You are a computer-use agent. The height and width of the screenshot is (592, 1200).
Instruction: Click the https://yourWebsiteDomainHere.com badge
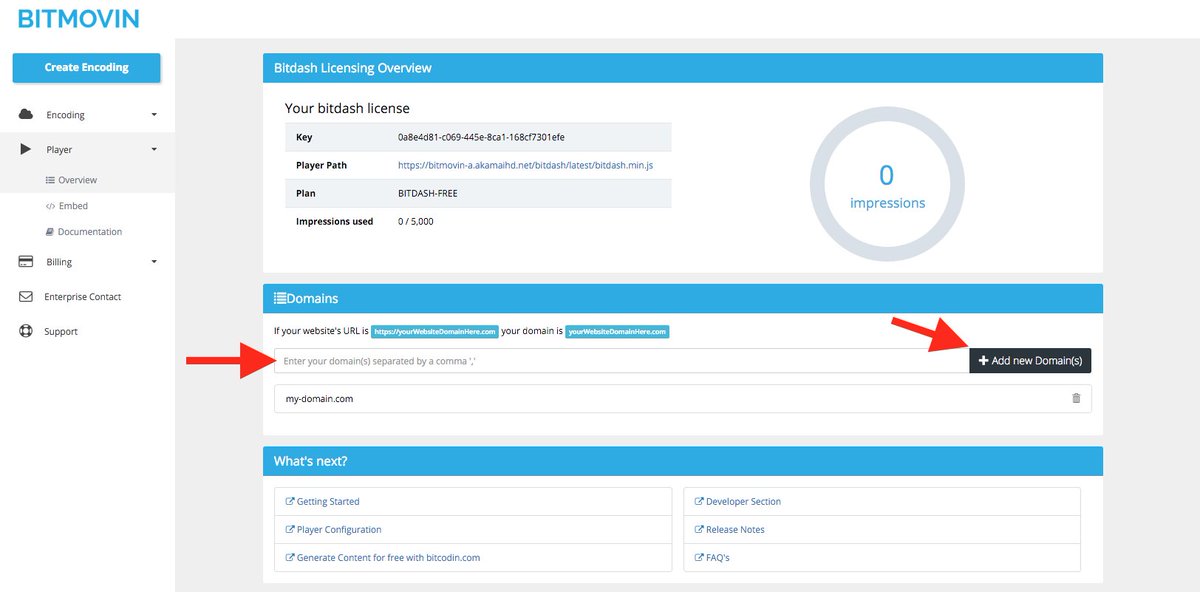435,331
